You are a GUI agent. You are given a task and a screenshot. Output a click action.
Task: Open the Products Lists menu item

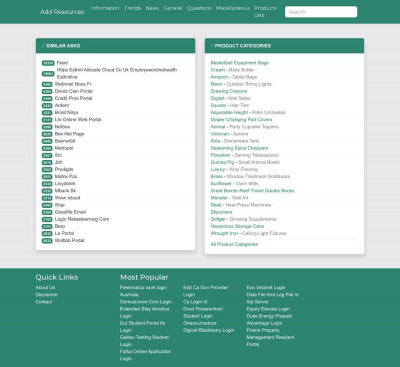coord(265,11)
